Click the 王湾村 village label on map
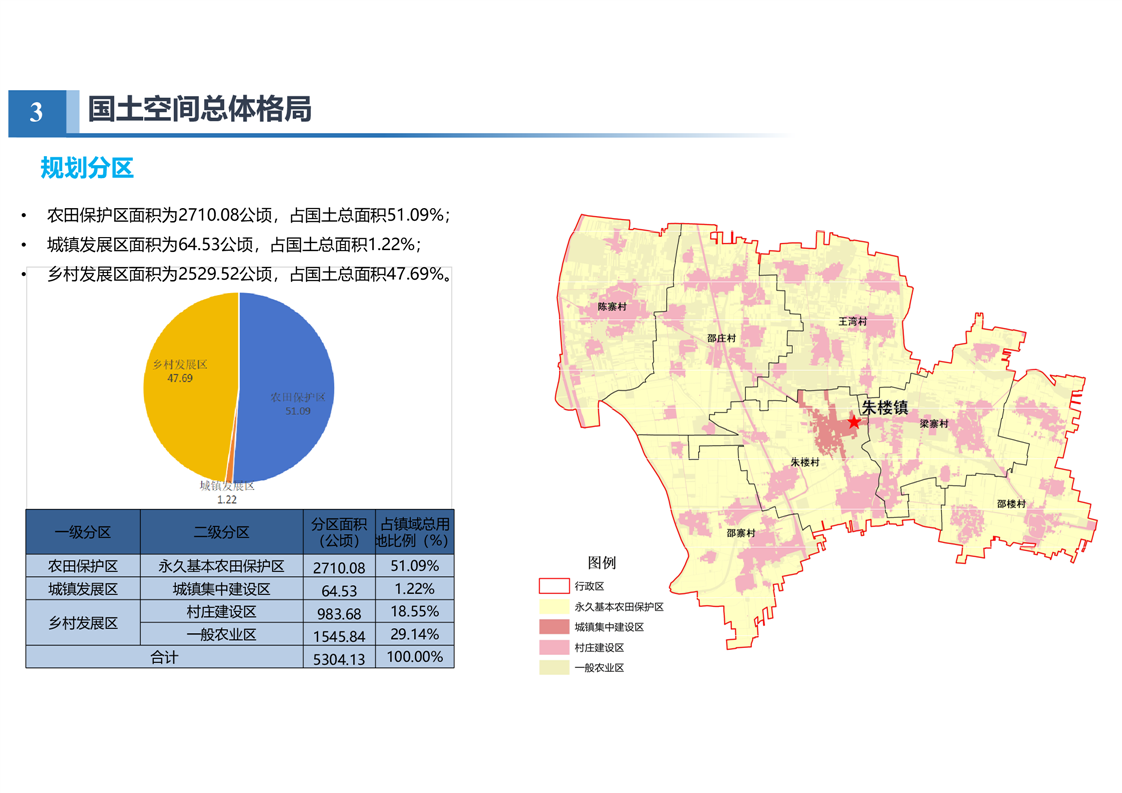Screen dimensions: 1122x793 click(852, 322)
